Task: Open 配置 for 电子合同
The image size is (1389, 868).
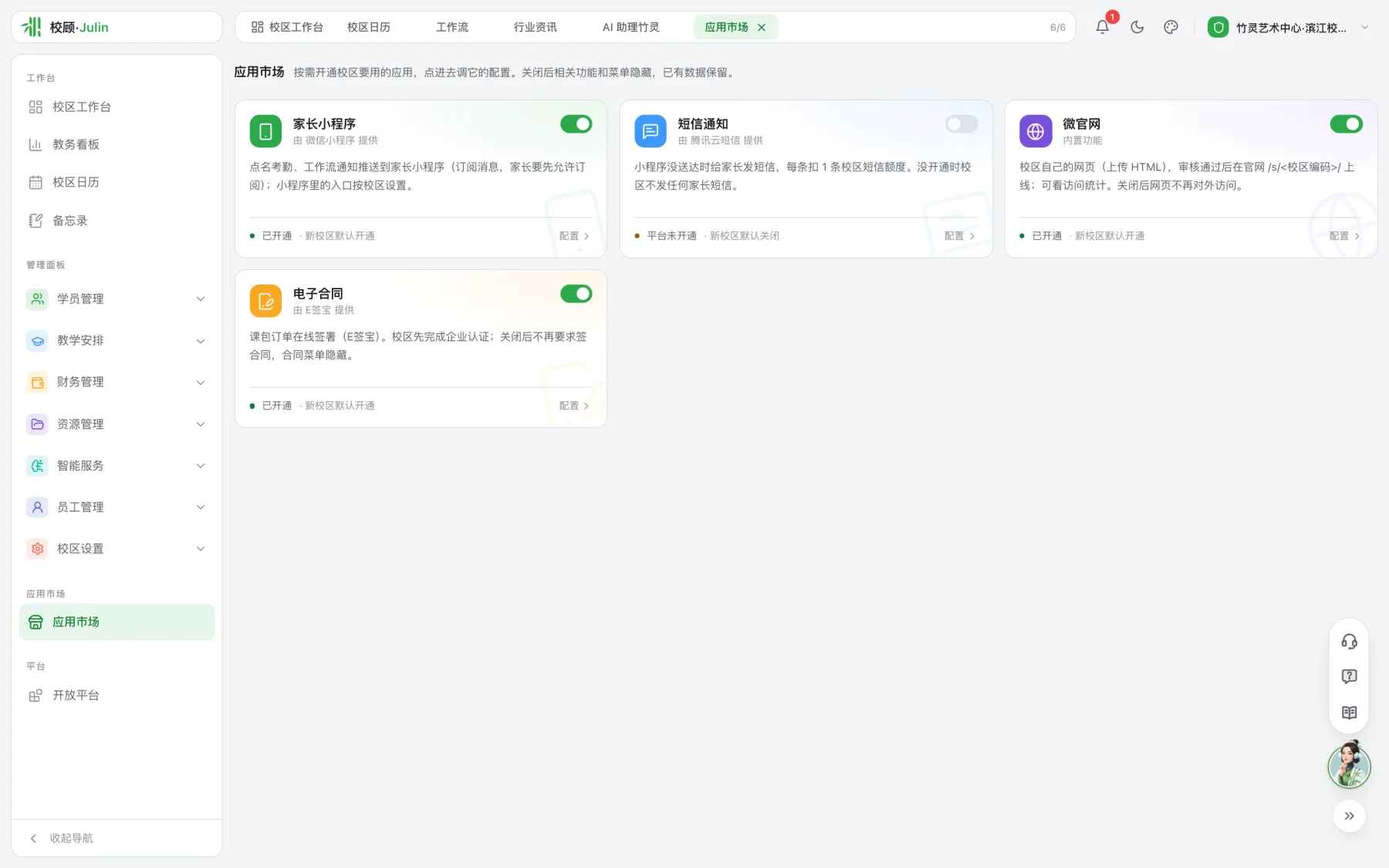Action: 574,406
